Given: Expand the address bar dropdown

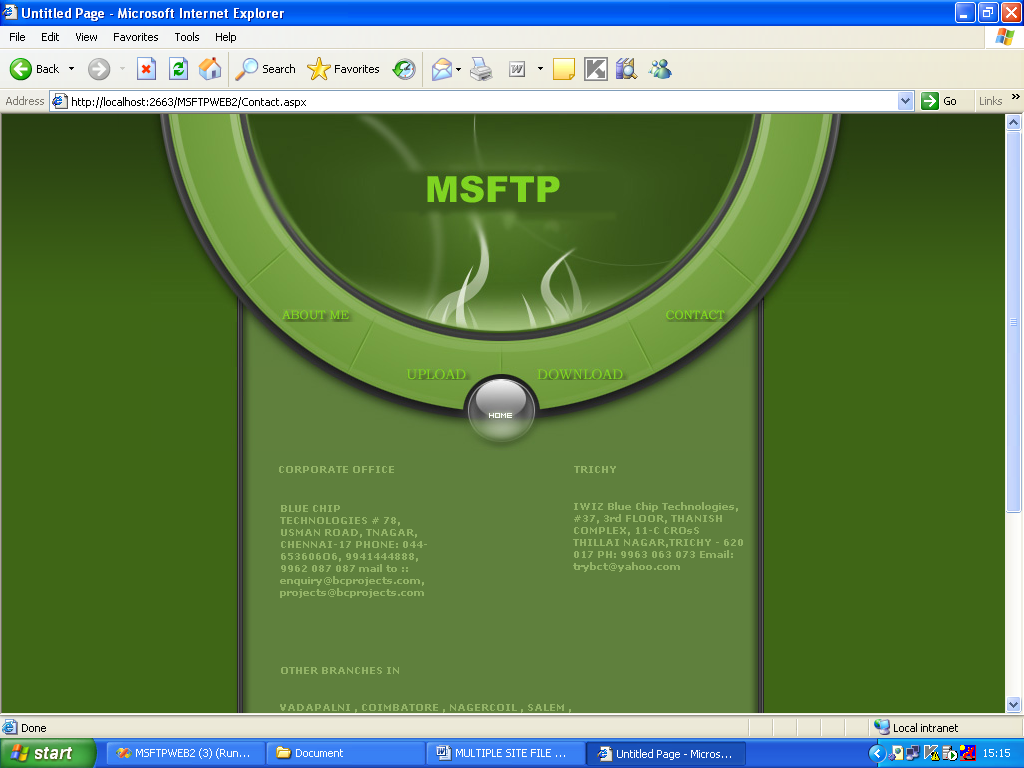Looking at the screenshot, I should [x=905, y=101].
